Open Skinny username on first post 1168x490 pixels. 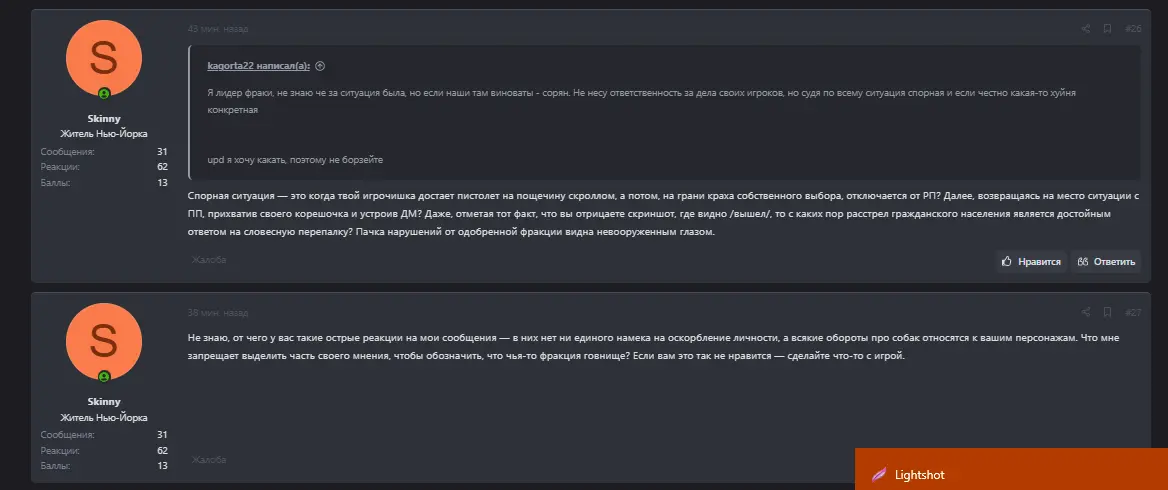104,118
